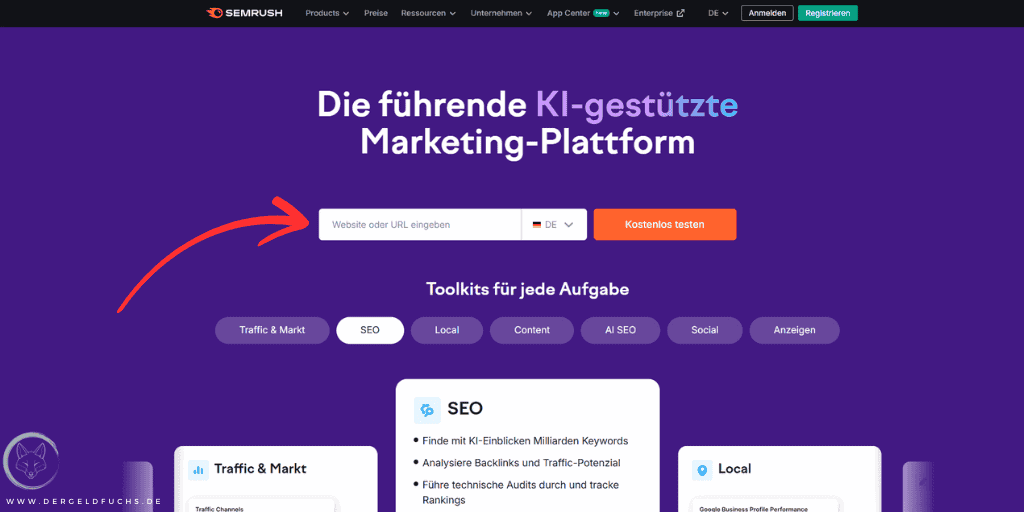Screen dimensions: 1024x512
Task: Click the Local card location pin icon
Action: point(702,470)
